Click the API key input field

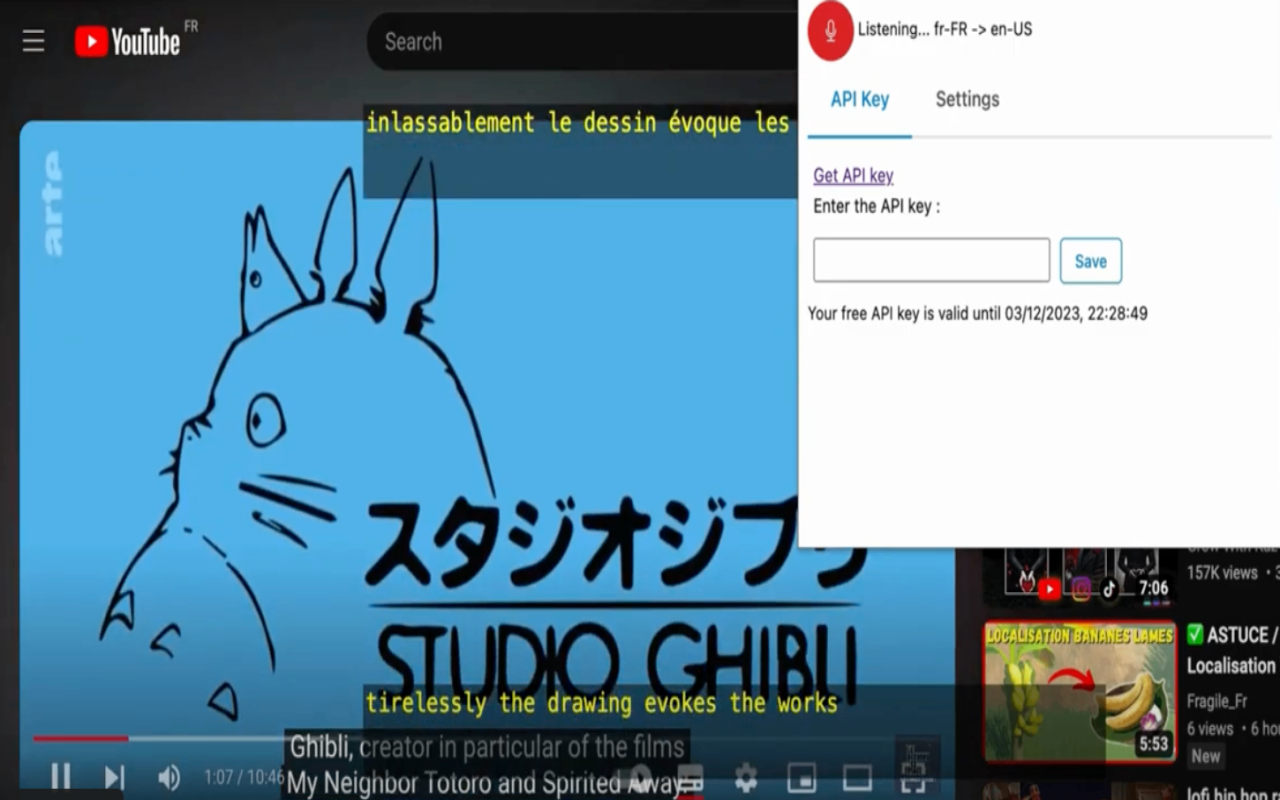click(x=931, y=260)
